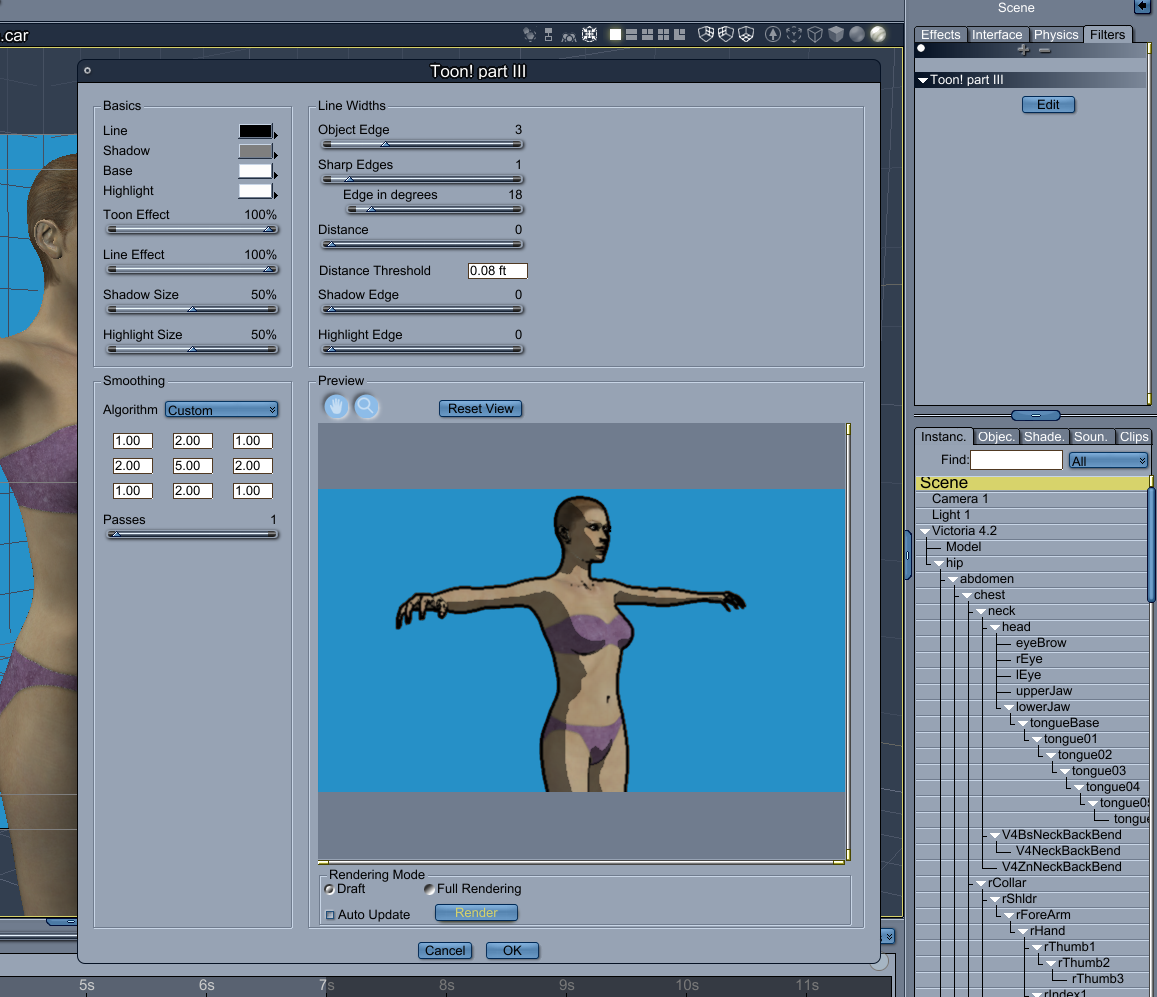
Task: Select Light 1 in the scene tree
Action: [950, 515]
